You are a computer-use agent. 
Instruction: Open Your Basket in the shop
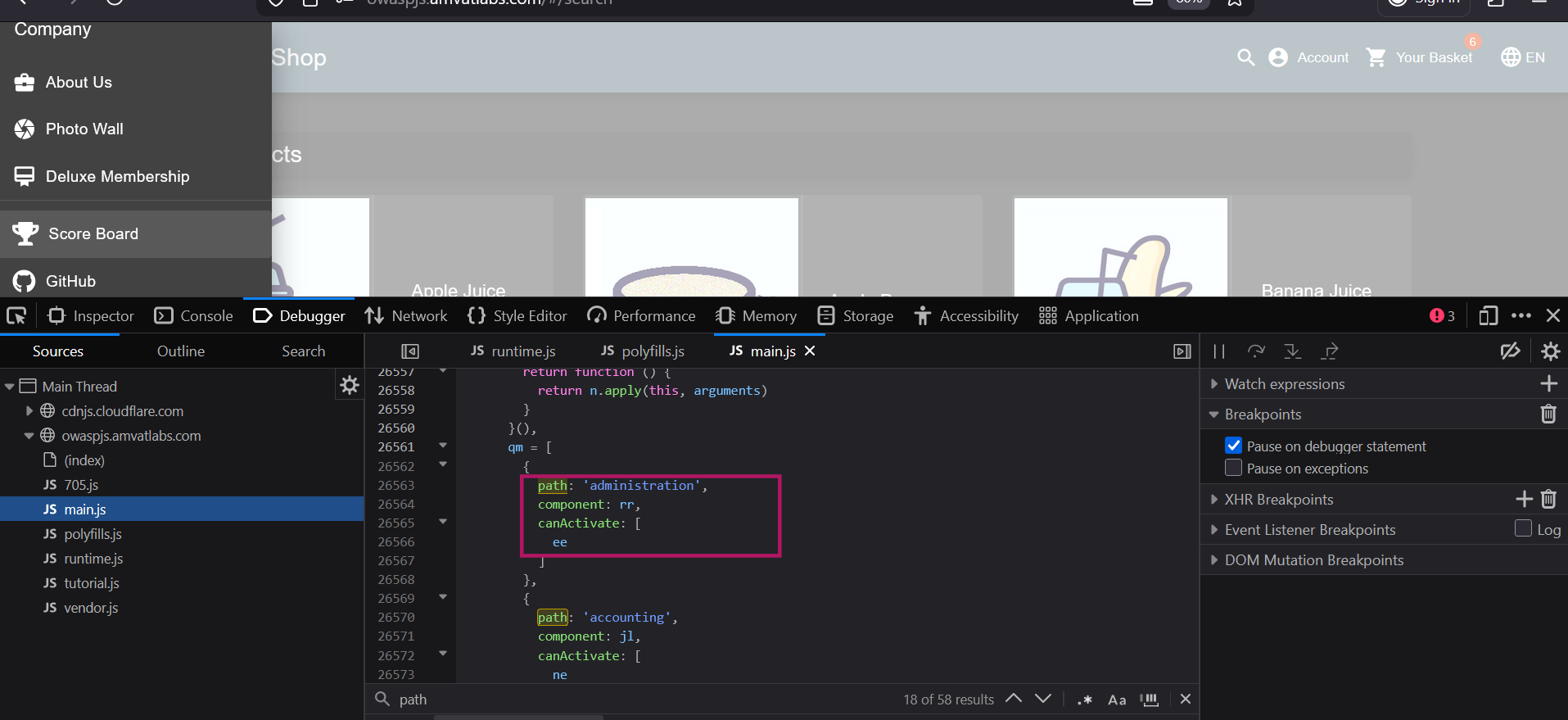pyautogui.click(x=1420, y=57)
